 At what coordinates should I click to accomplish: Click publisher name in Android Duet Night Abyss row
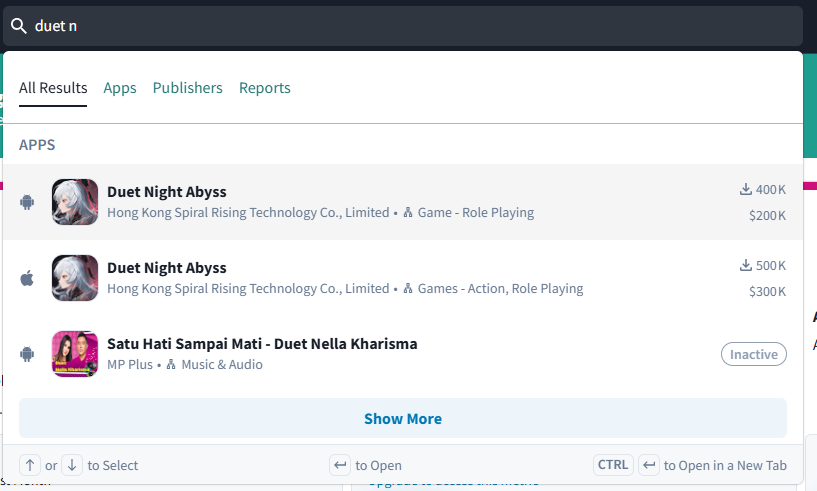pyautogui.click(x=248, y=213)
